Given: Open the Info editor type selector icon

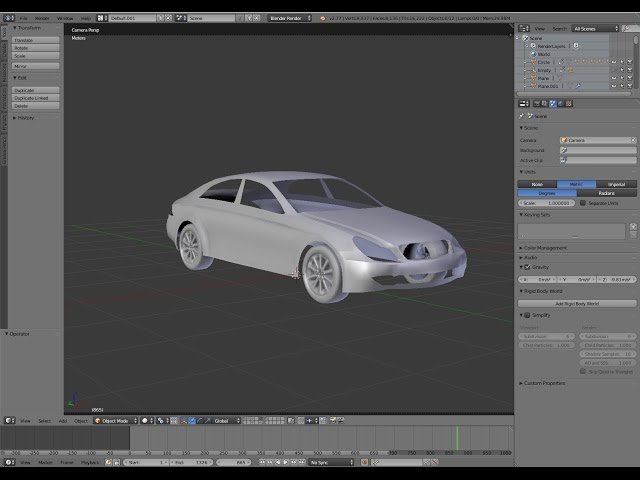Looking at the screenshot, I should [9, 18].
